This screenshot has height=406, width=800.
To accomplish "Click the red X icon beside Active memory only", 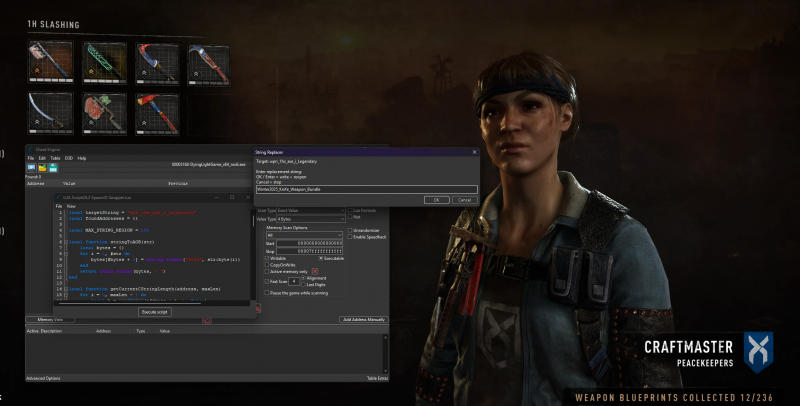I will pos(315,271).
